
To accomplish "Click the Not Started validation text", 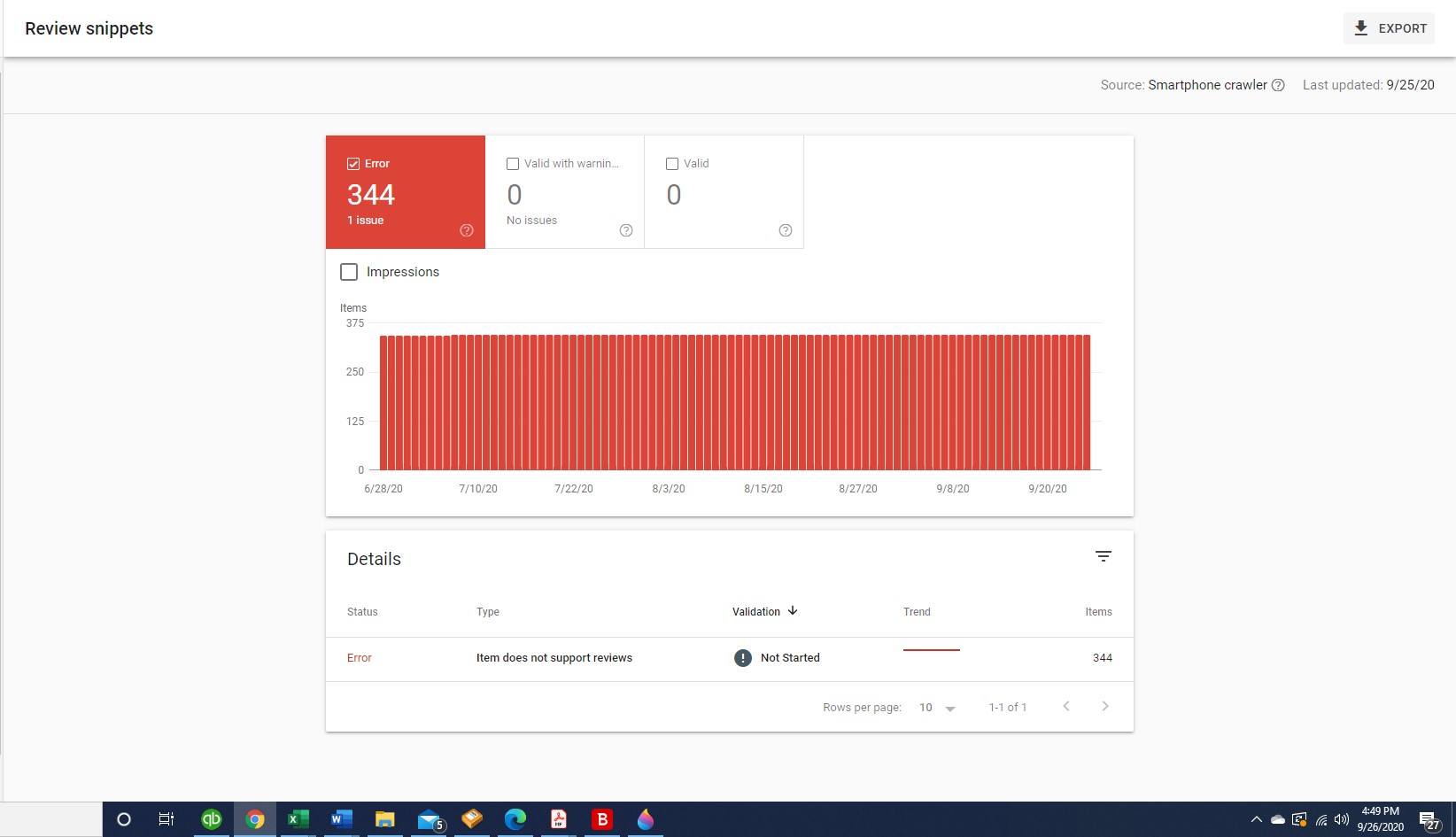I will (790, 658).
